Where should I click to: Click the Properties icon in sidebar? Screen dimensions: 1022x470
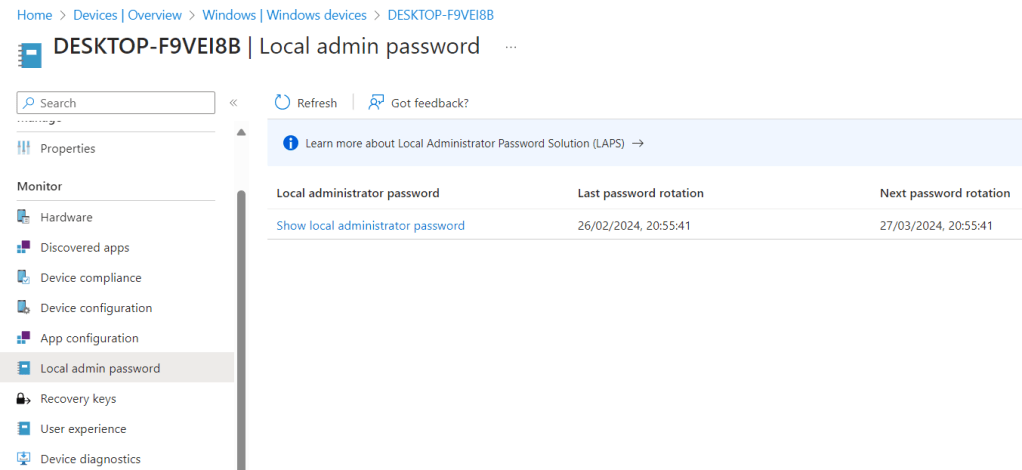point(24,148)
